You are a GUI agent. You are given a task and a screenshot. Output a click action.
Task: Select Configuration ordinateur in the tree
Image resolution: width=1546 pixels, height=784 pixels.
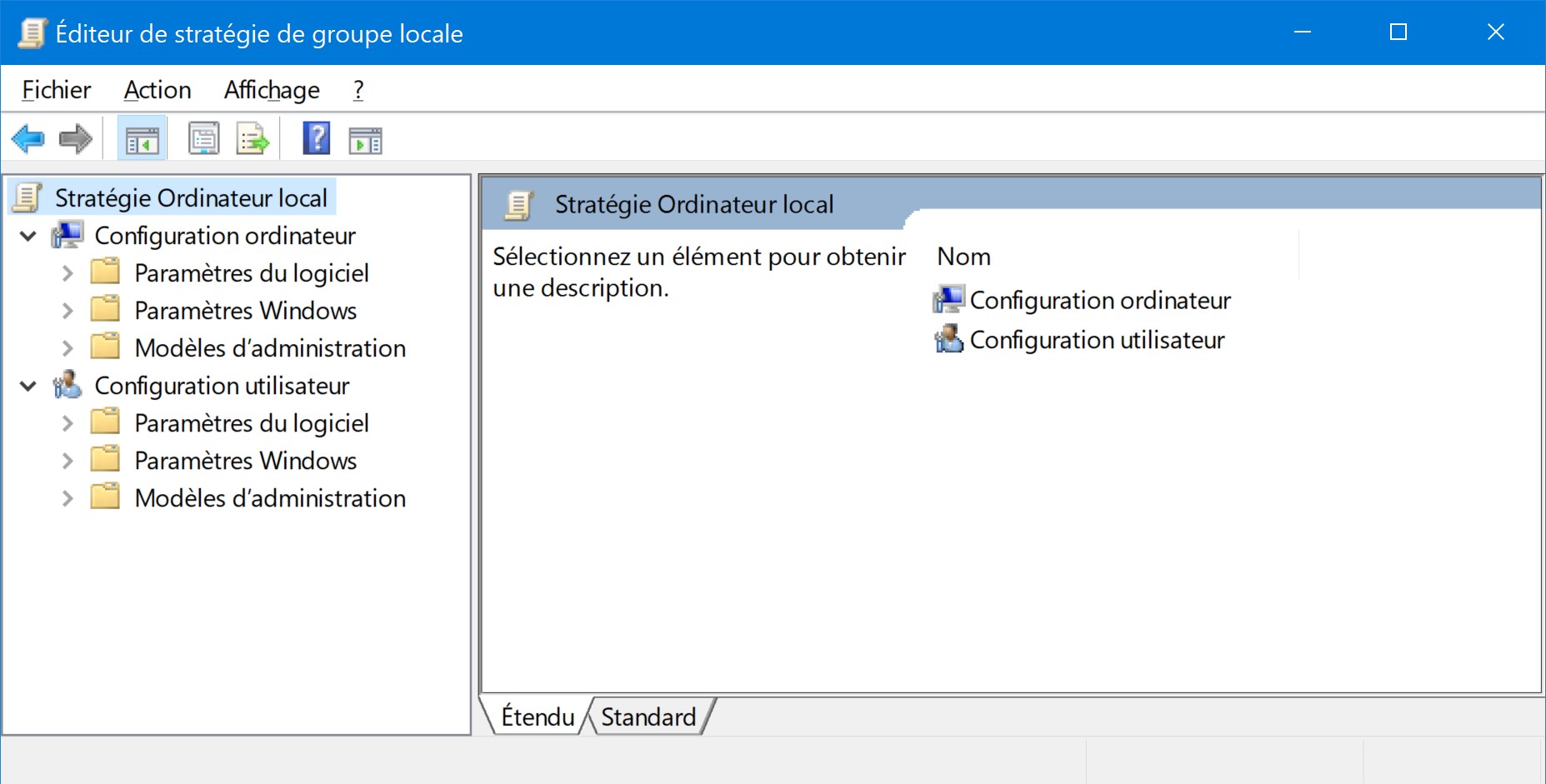click(x=225, y=235)
